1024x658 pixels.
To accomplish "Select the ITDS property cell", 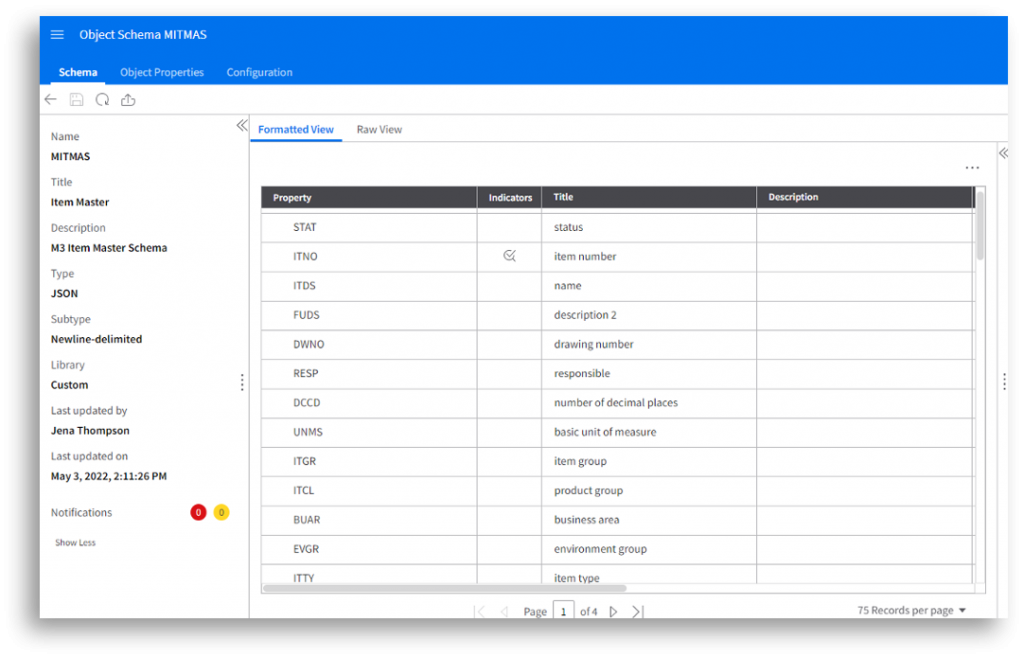I will 369,286.
